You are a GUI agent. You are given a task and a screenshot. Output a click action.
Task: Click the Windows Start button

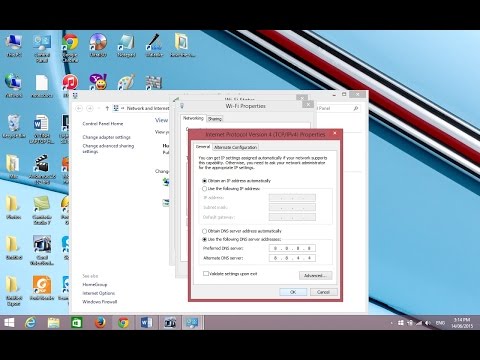point(9,323)
